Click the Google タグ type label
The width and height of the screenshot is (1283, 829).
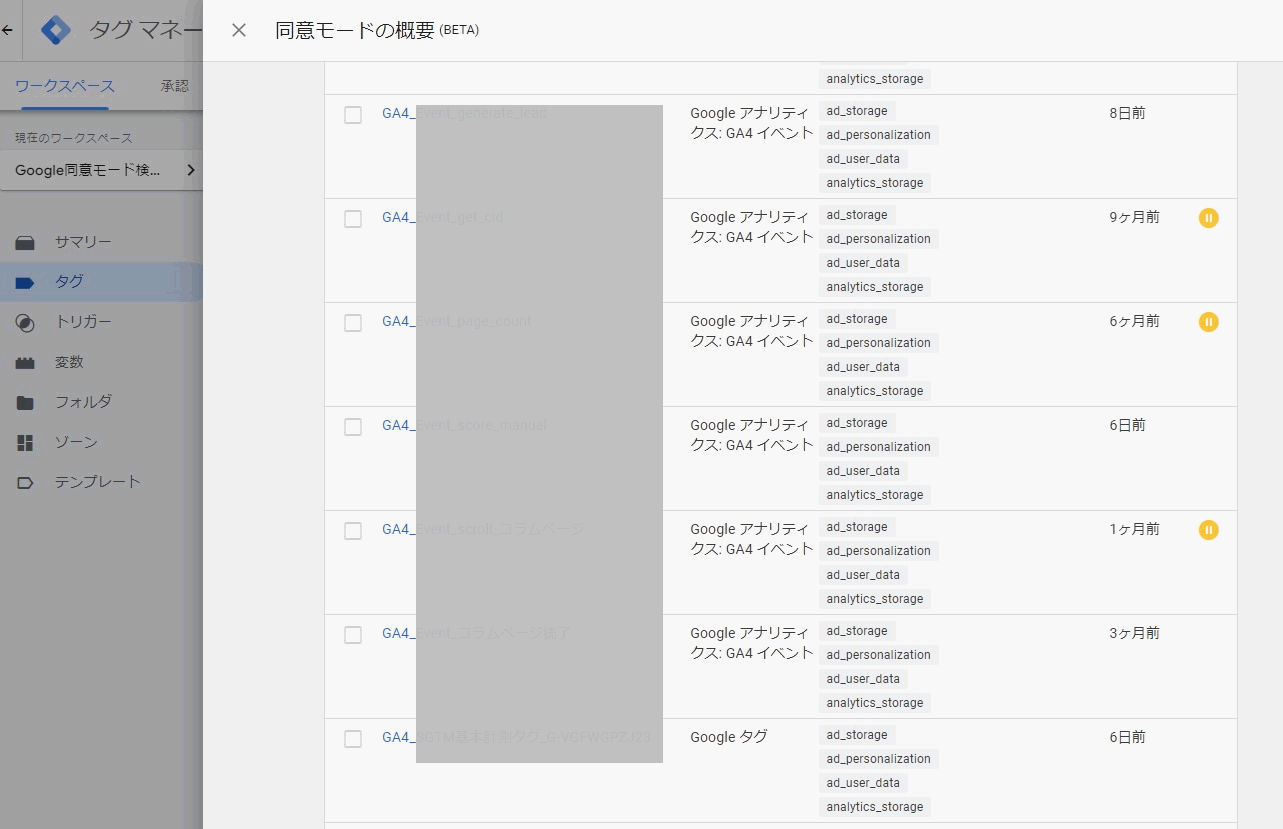click(729, 737)
